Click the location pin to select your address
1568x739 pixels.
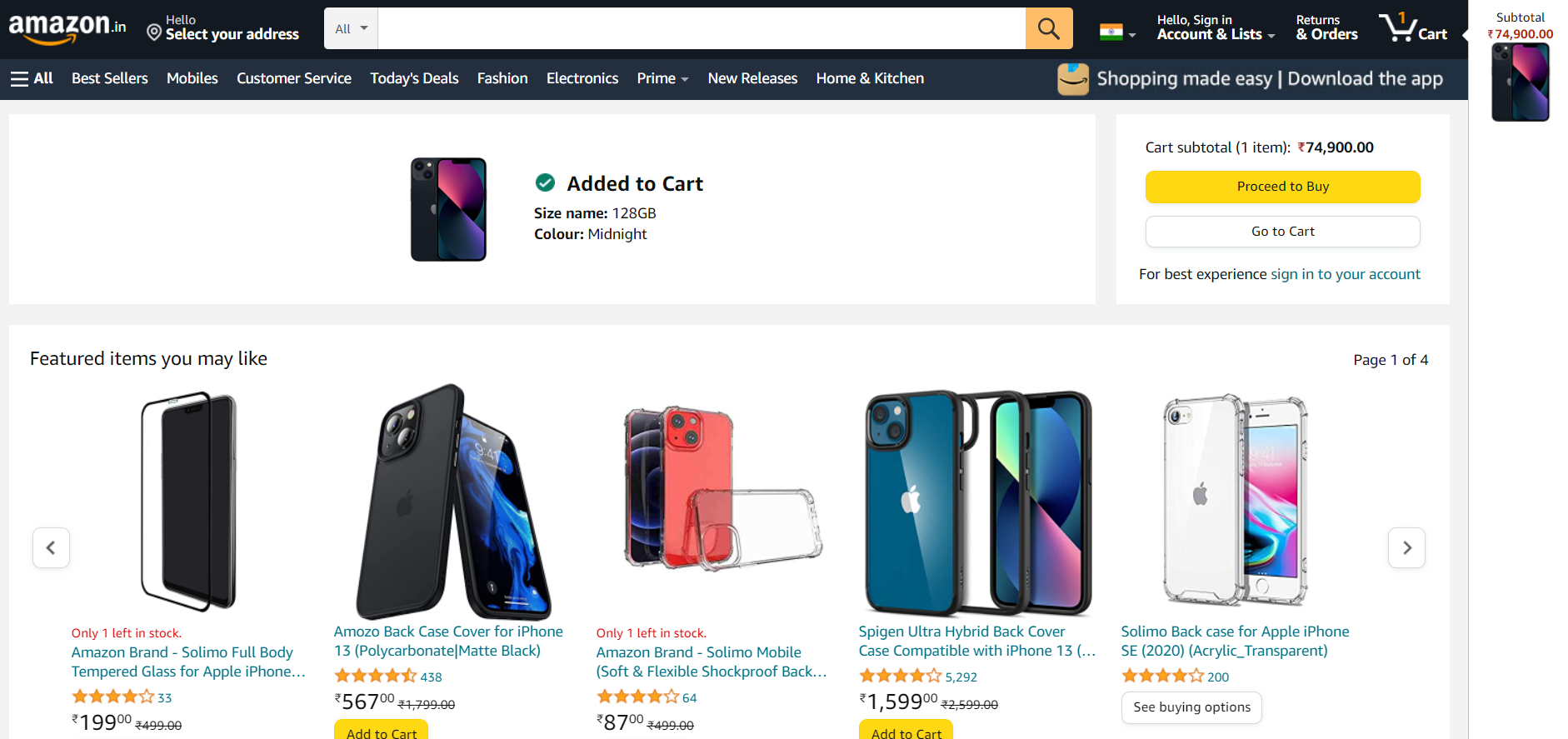coord(153,32)
